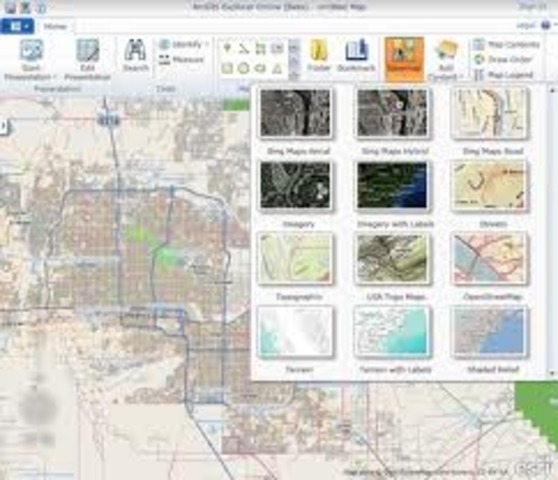
Task: Select the Identify tool
Action: [x=180, y=44]
